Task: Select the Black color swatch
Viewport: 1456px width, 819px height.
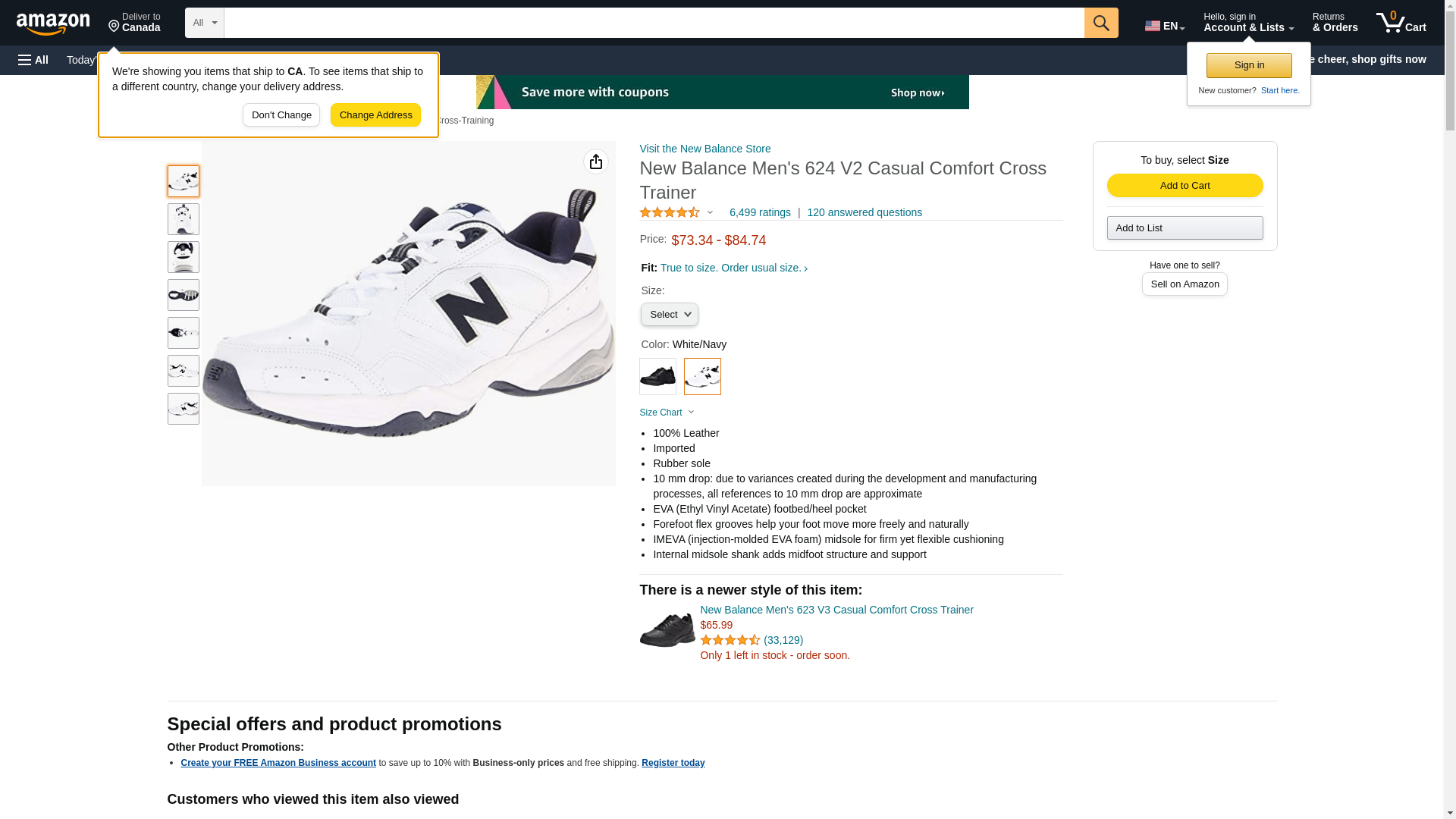Action: click(x=657, y=376)
